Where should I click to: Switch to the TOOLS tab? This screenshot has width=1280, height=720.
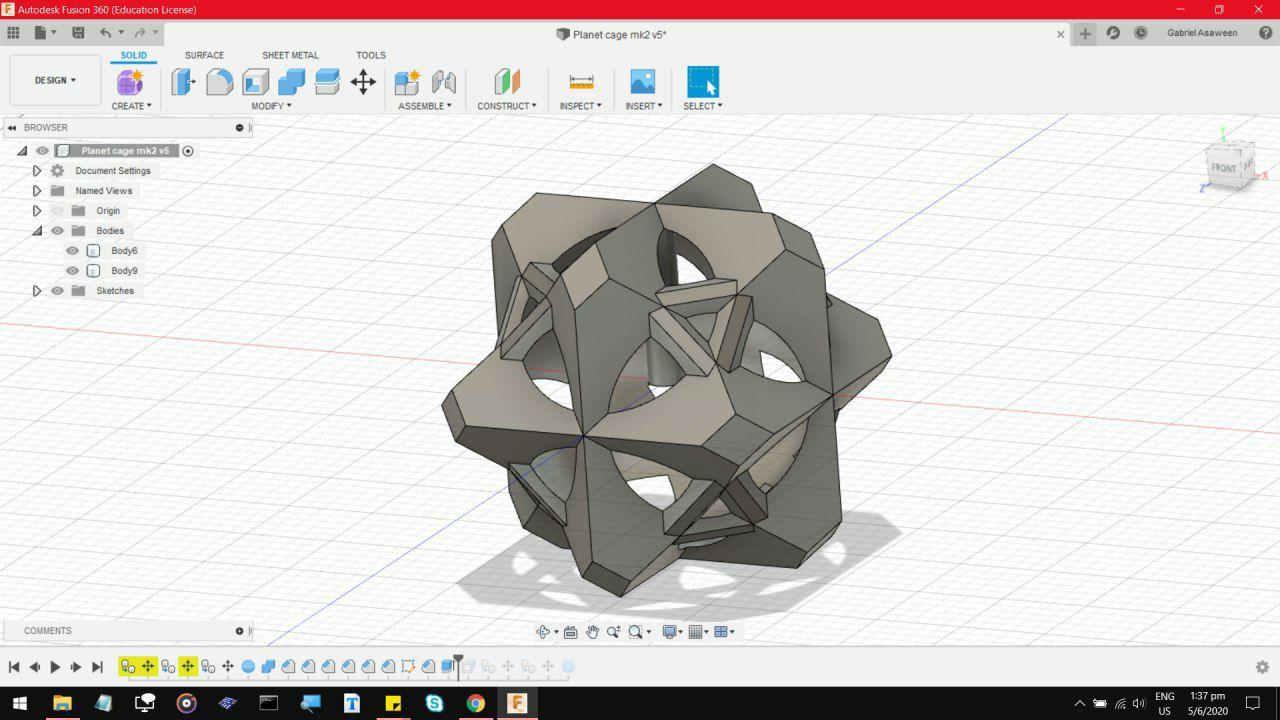[371, 55]
